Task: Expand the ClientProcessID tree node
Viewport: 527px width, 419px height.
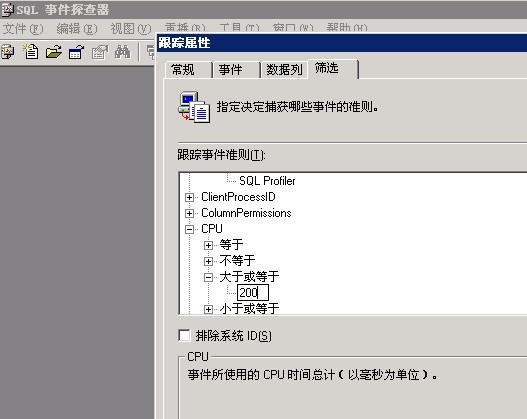Action: click(x=190, y=197)
